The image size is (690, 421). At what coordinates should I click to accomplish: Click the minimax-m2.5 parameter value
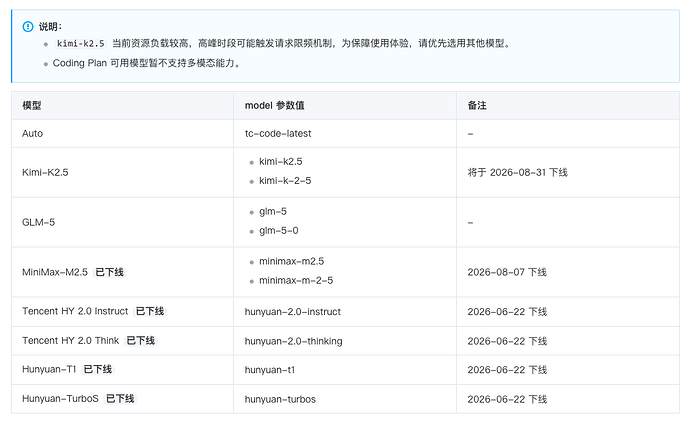tap(291, 261)
